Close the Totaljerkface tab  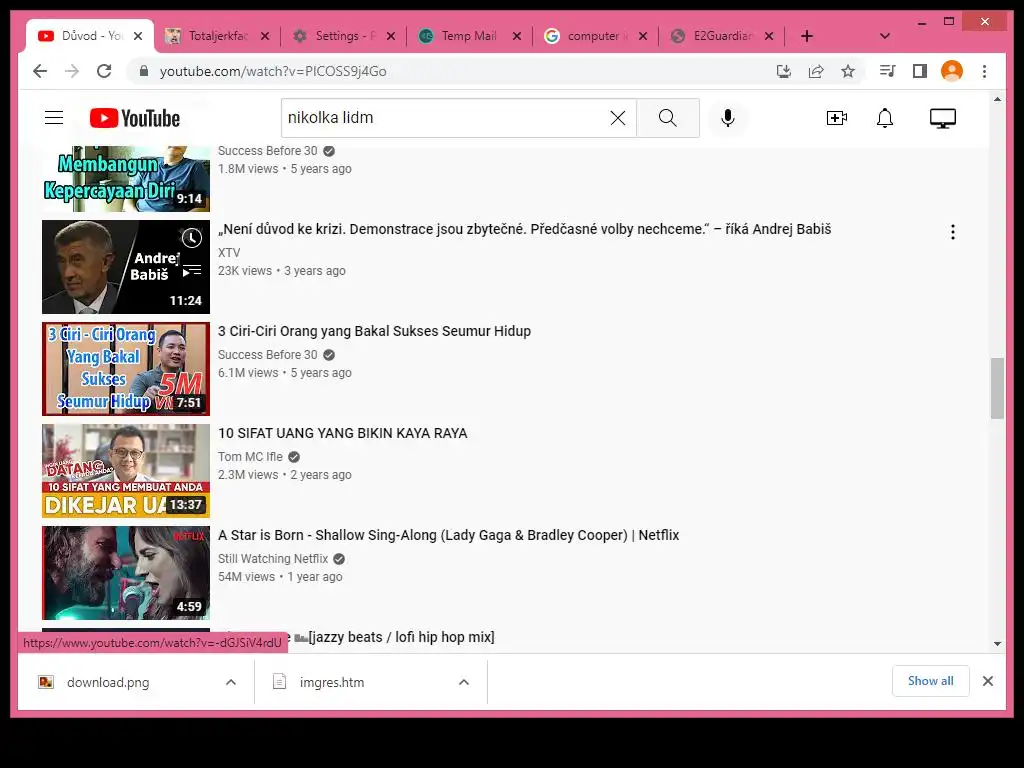coord(264,37)
